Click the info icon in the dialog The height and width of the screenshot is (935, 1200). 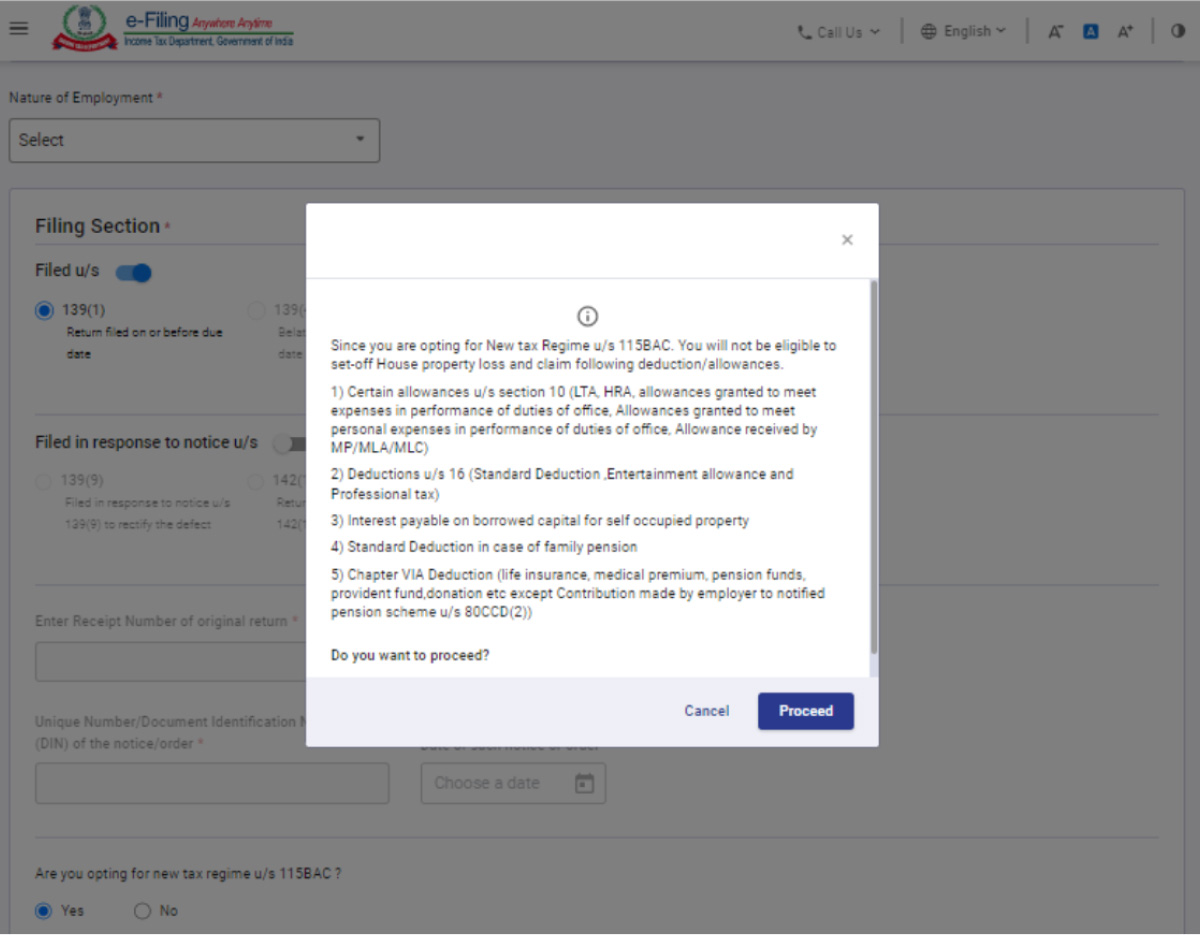click(588, 316)
